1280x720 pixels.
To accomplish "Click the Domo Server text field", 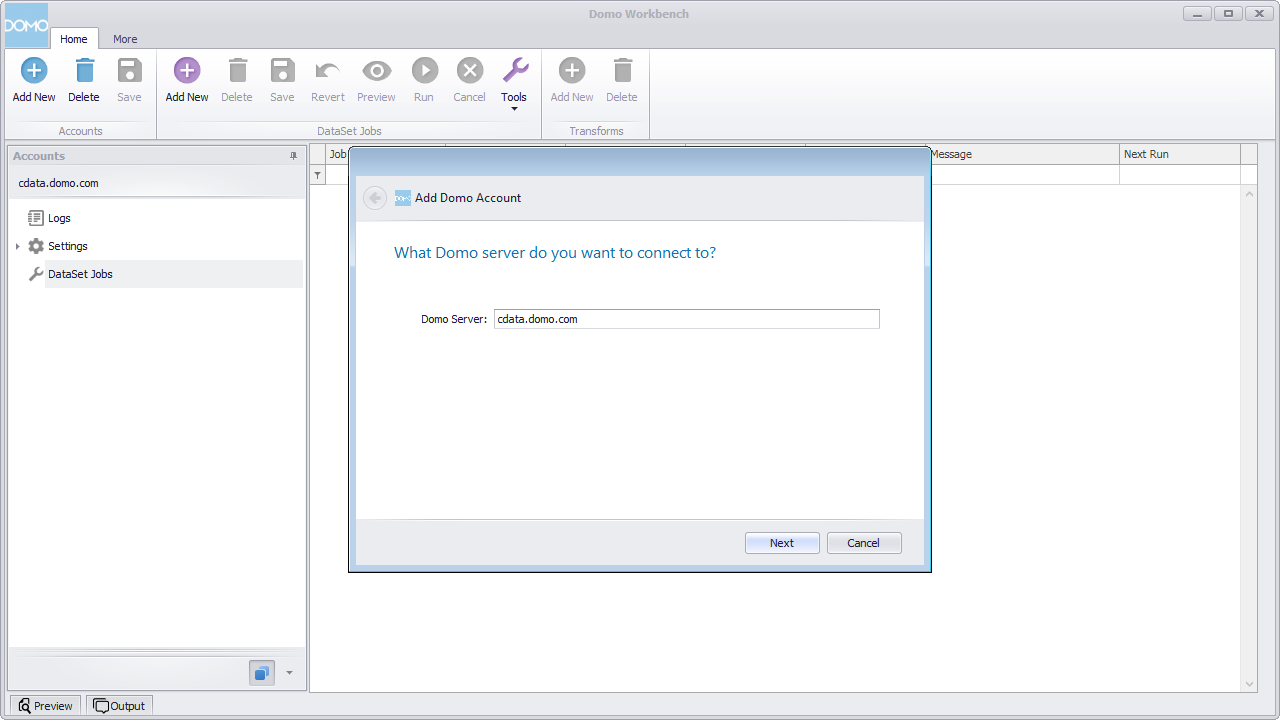I will [x=686, y=319].
